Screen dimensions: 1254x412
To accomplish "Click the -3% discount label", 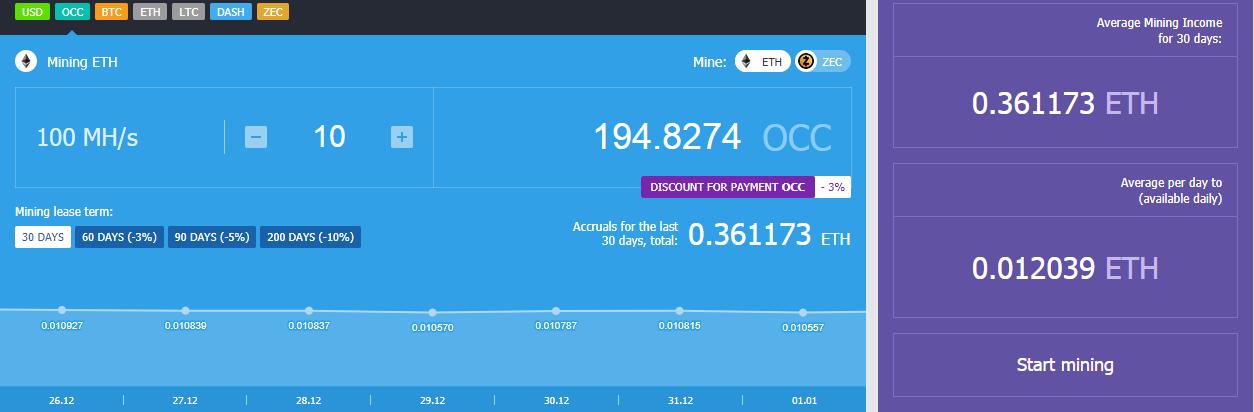I will (x=832, y=187).
